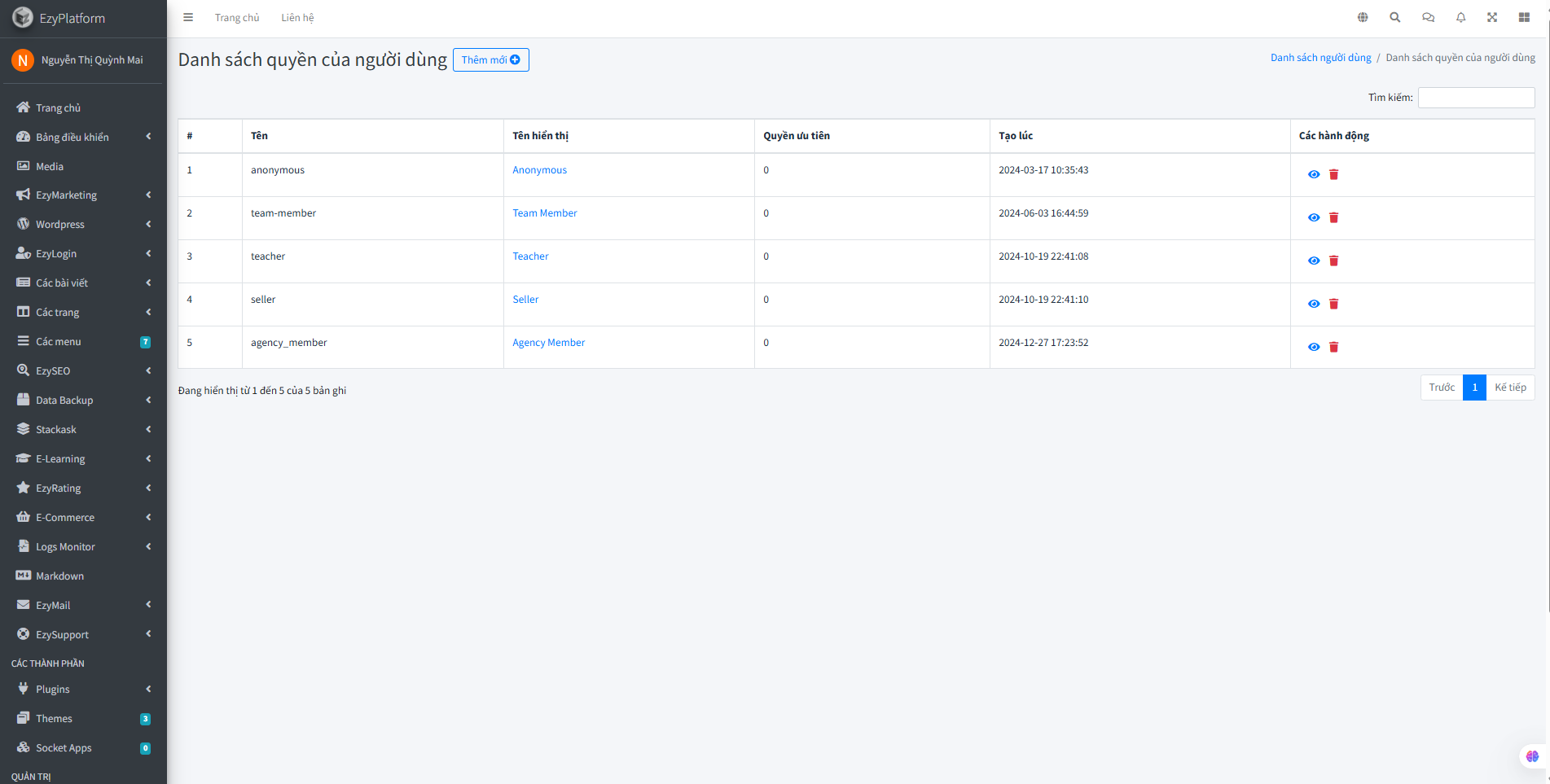Sort by the Tên hiển thị column header

click(x=629, y=136)
